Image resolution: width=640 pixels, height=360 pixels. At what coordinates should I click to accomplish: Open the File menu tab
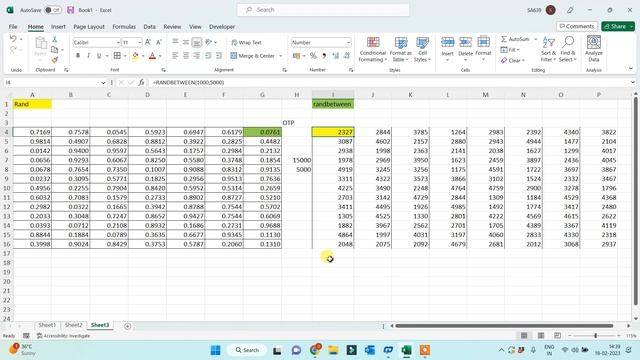[x=13, y=27]
